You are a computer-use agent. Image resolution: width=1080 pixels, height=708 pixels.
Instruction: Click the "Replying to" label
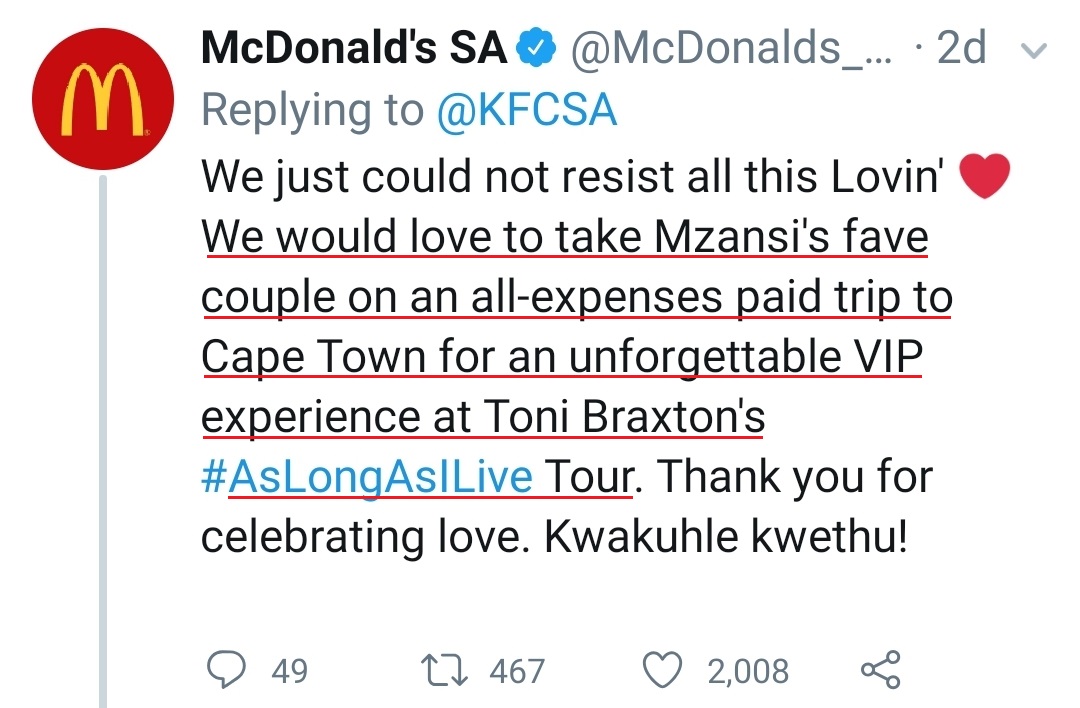312,110
